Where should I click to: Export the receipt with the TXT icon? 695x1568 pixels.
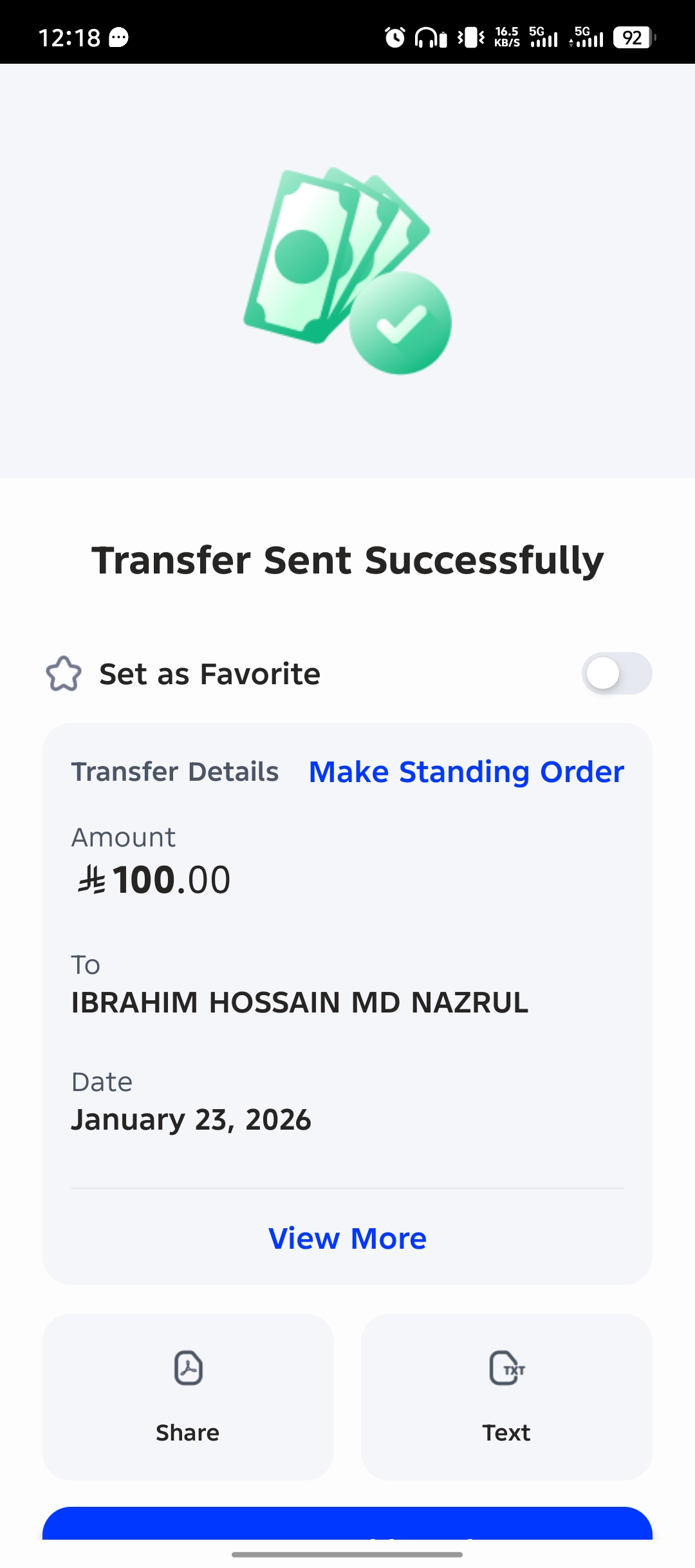[x=506, y=1368]
